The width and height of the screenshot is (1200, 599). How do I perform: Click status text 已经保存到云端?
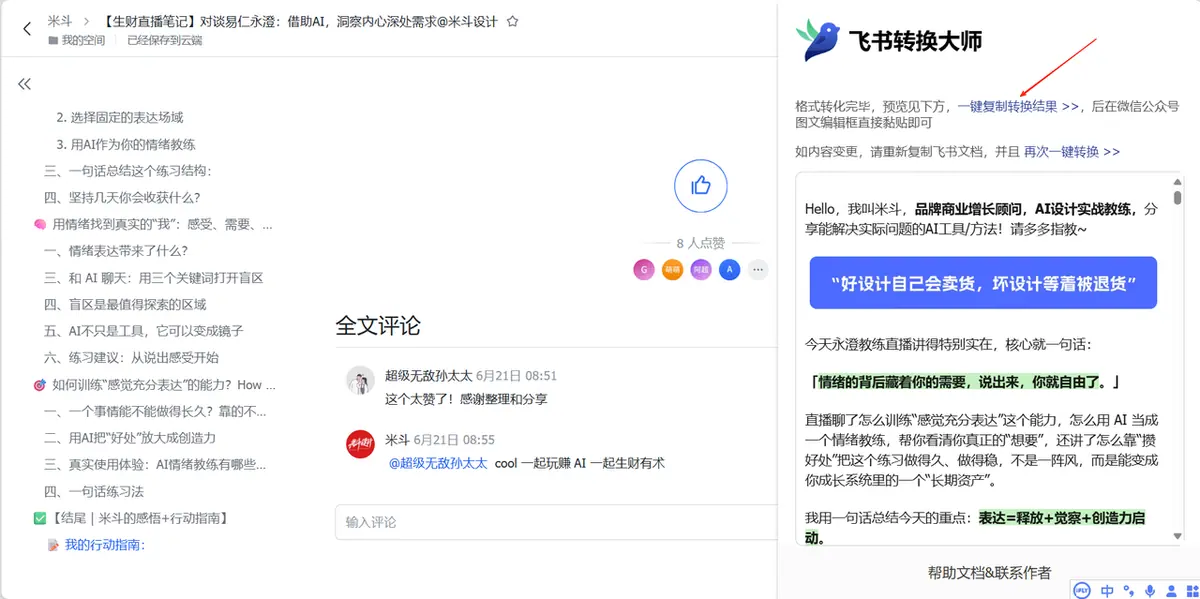165,41
